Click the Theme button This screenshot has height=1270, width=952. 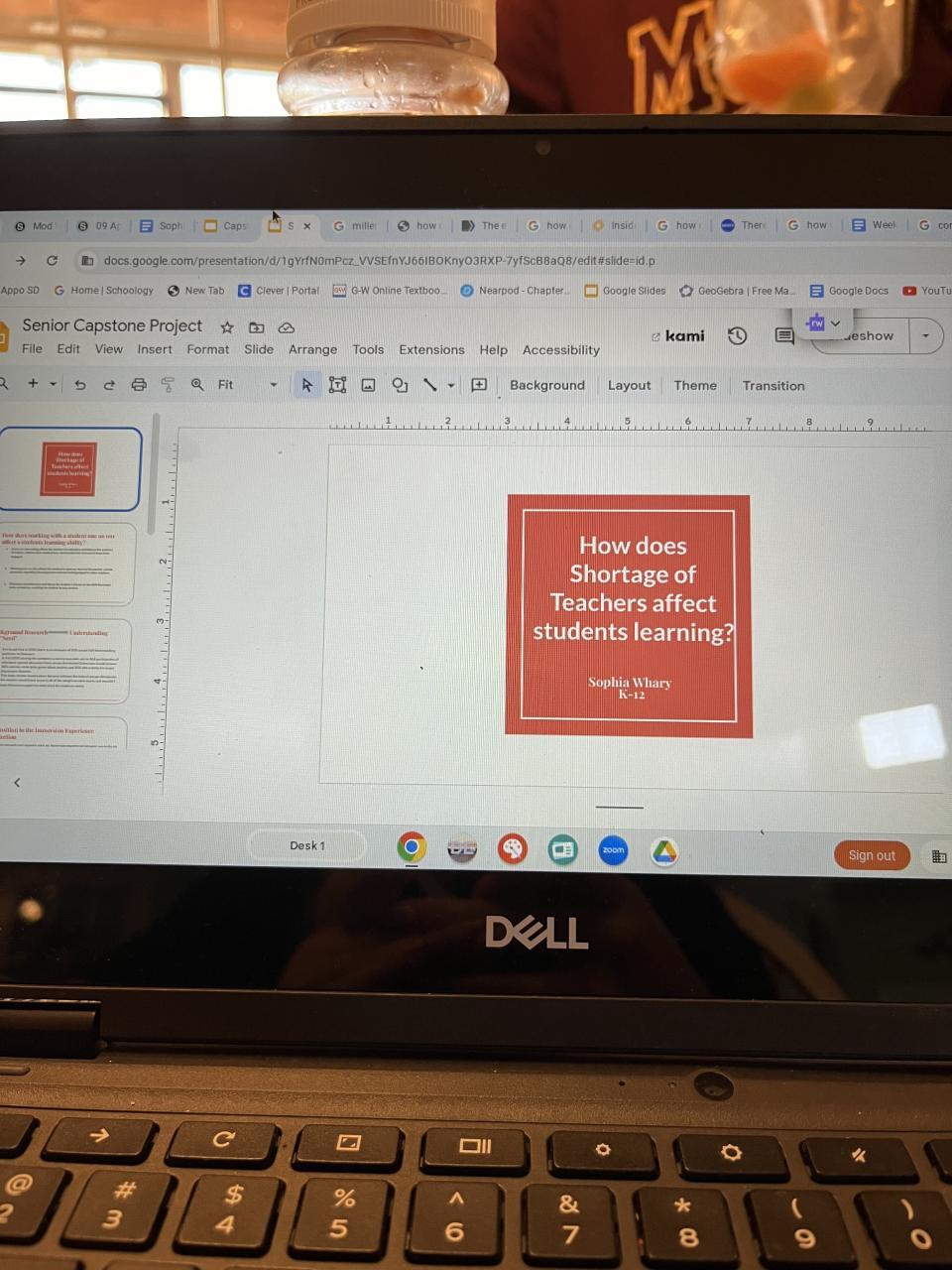tap(695, 385)
